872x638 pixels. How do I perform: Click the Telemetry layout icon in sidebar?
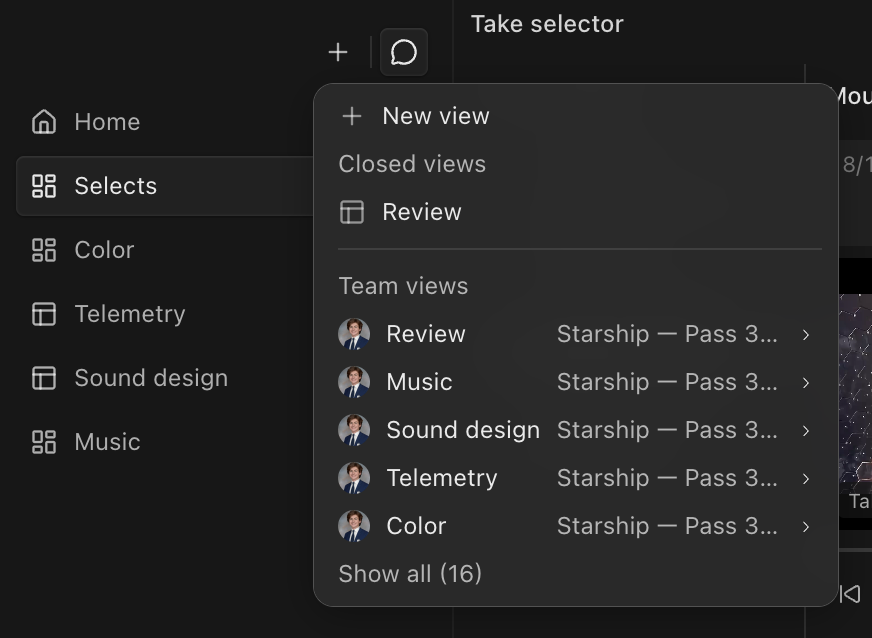pos(44,314)
